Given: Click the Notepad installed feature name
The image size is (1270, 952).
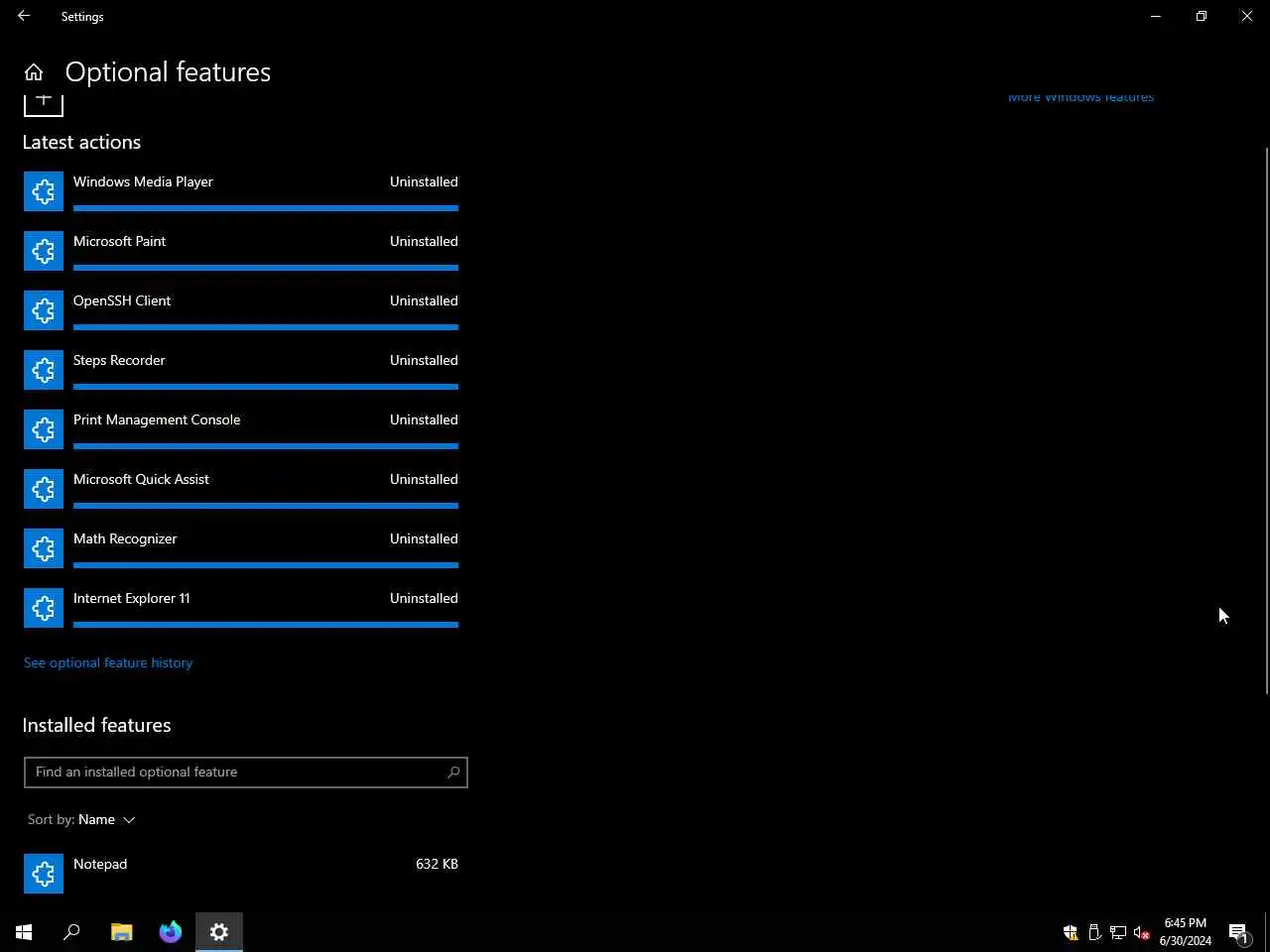Looking at the screenshot, I should point(100,865).
